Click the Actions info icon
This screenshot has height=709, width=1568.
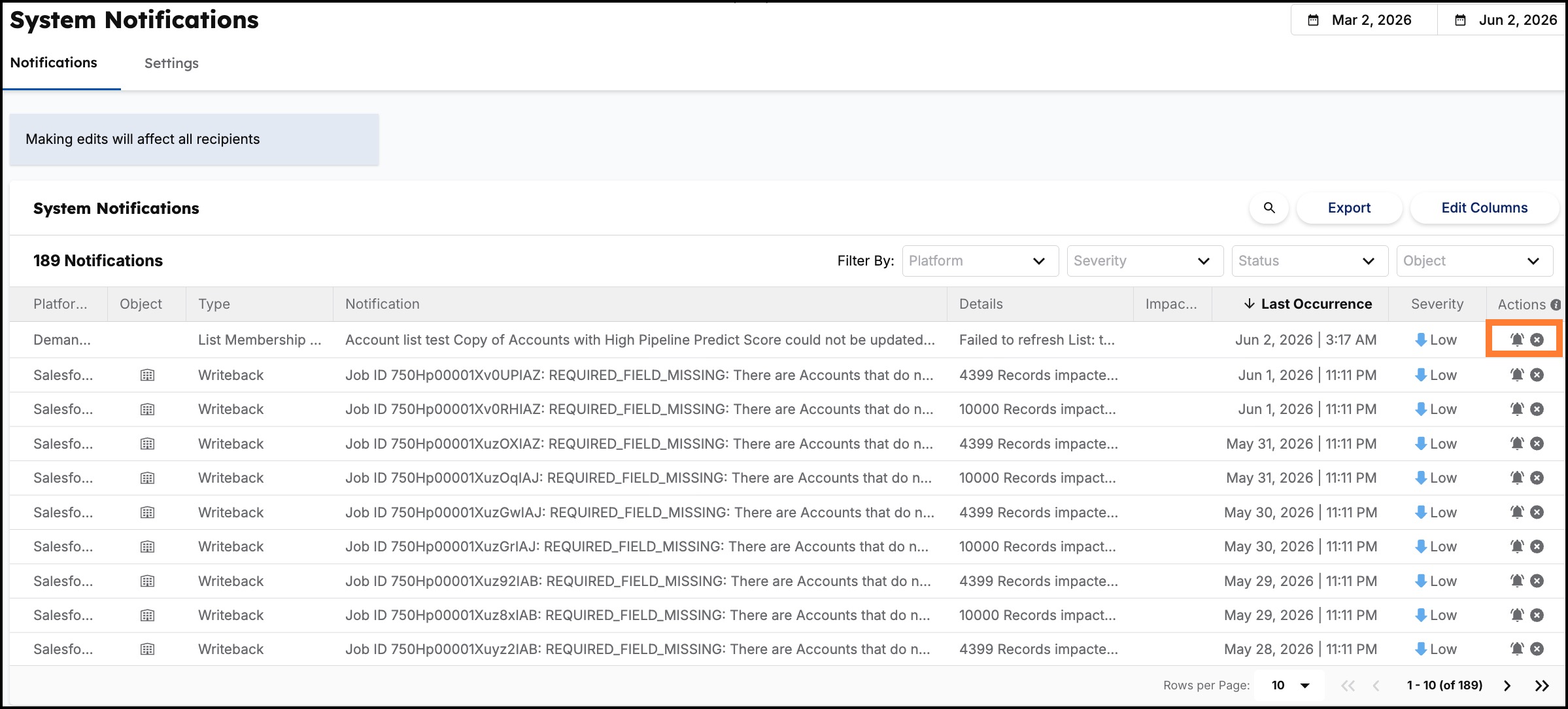click(1556, 305)
